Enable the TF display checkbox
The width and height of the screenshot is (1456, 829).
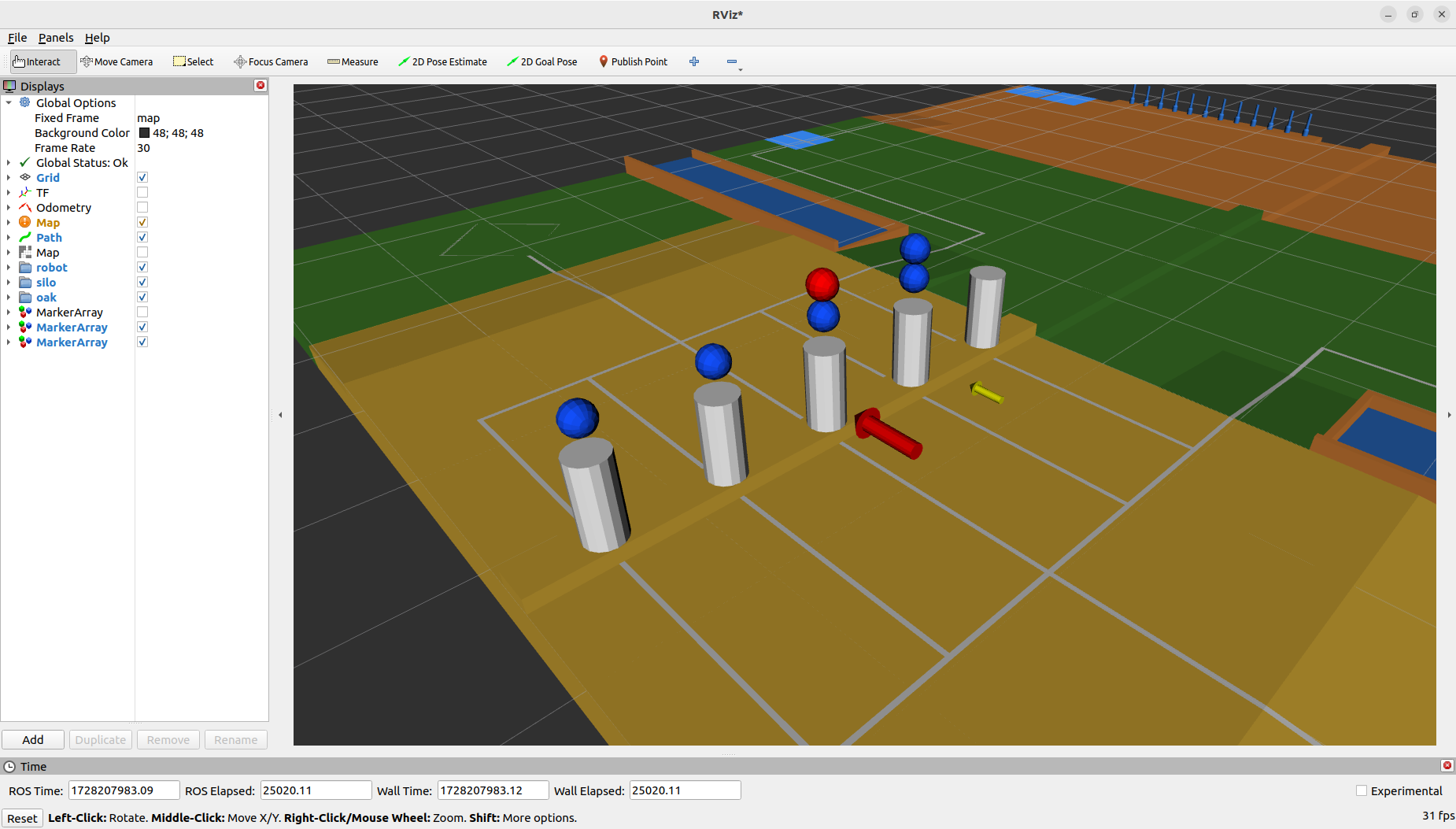pos(142,193)
